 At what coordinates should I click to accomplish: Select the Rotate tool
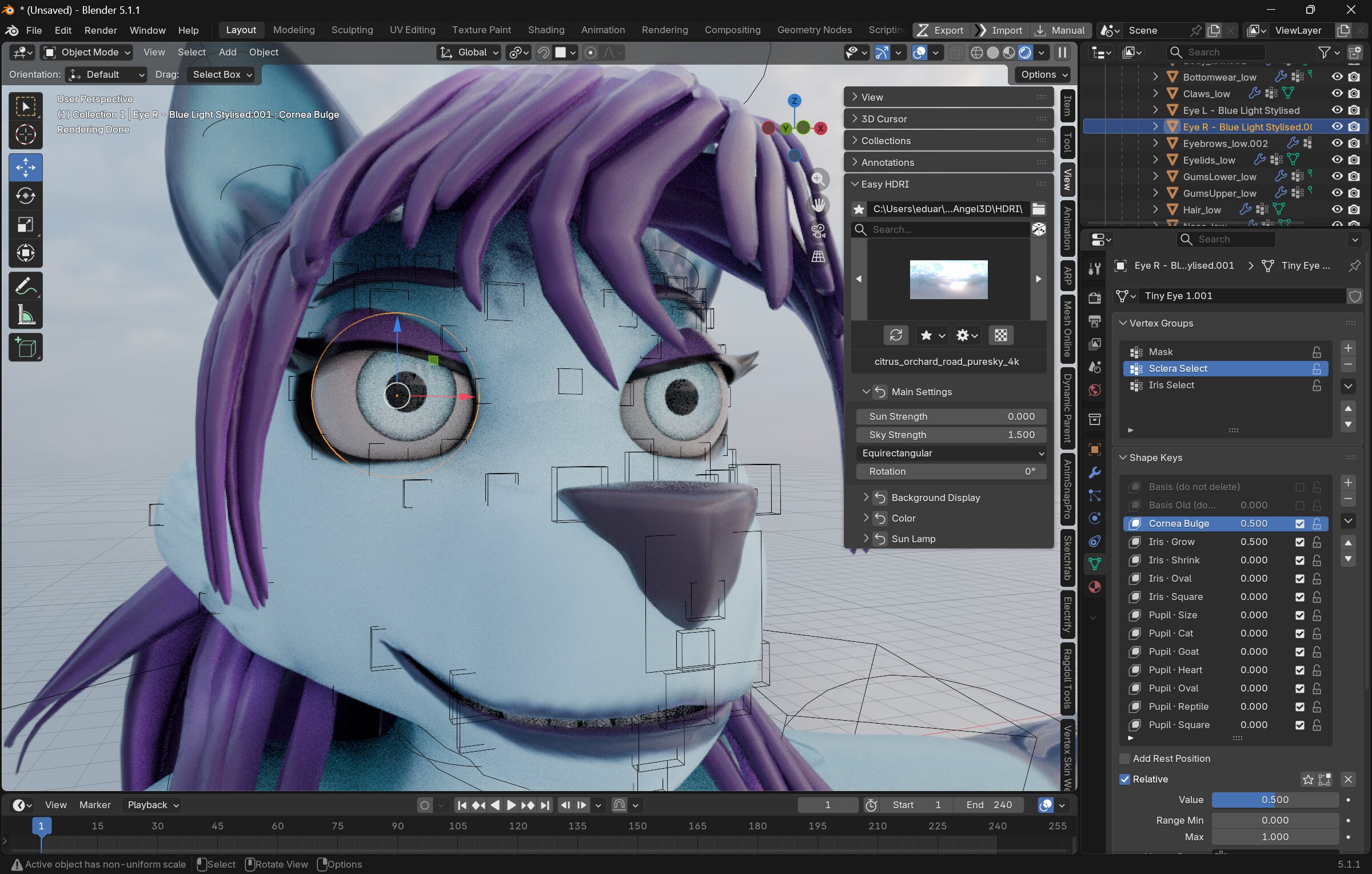(25, 196)
